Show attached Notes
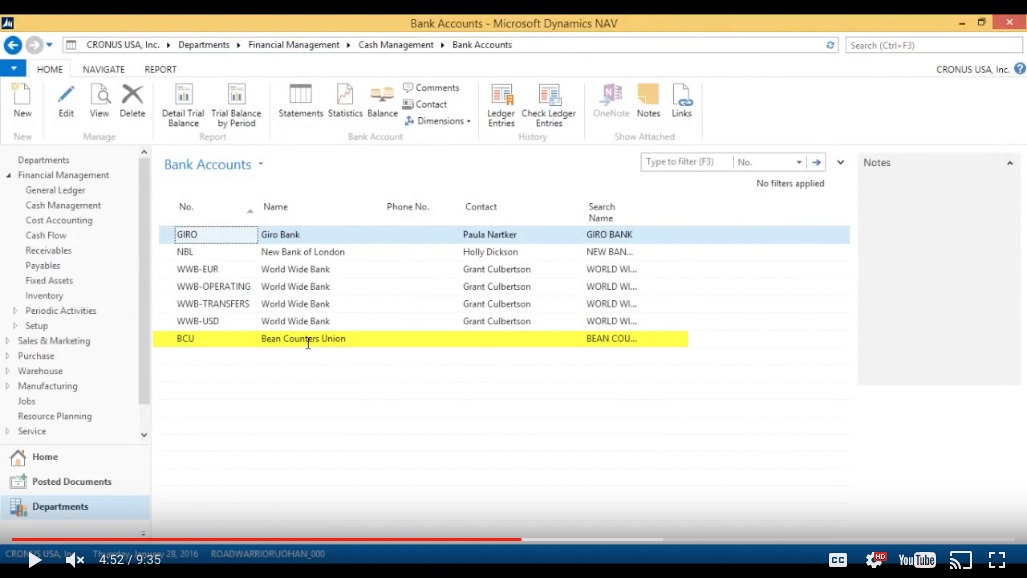 coord(648,100)
